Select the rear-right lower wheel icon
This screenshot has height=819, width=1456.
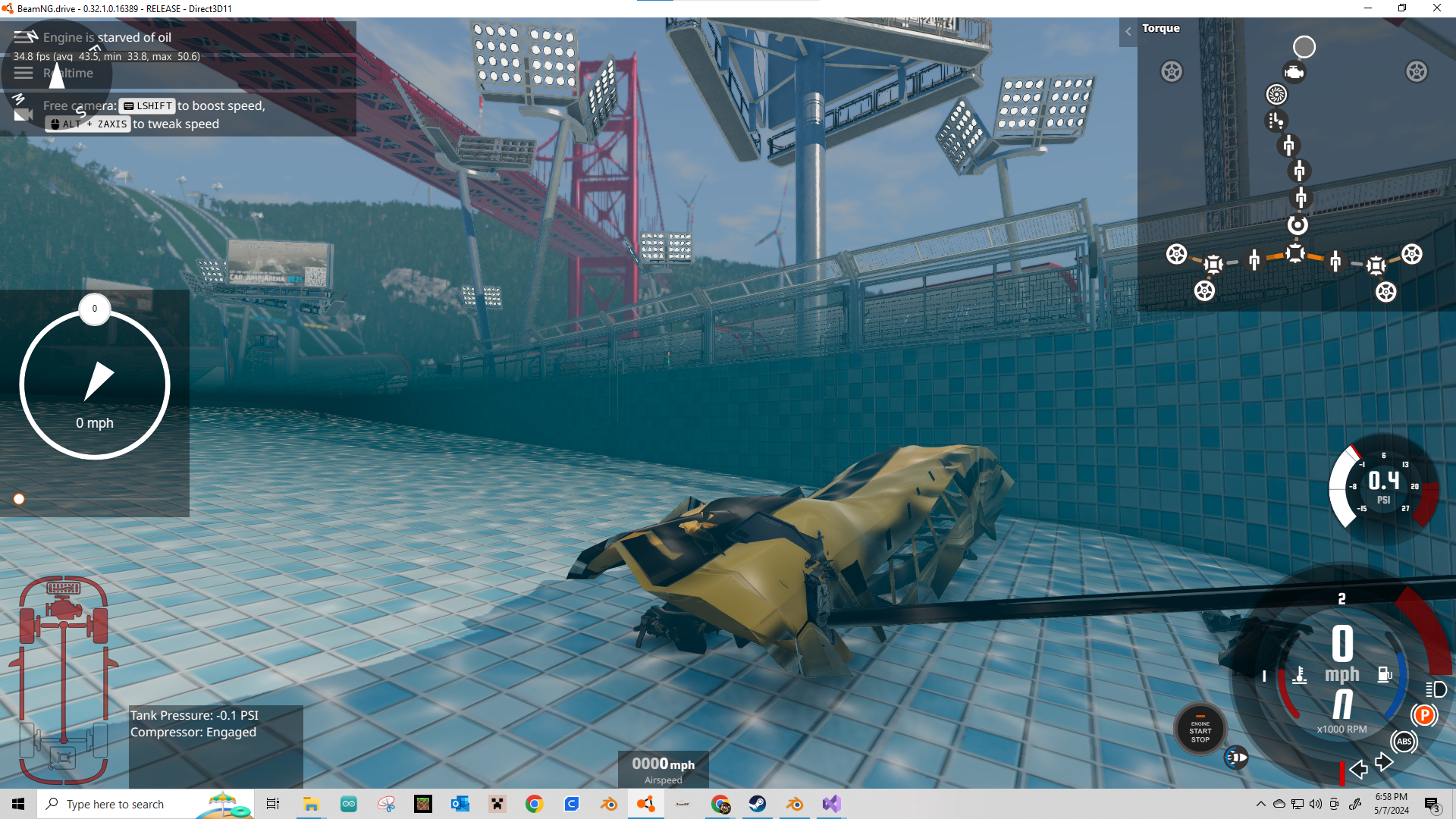[1385, 292]
